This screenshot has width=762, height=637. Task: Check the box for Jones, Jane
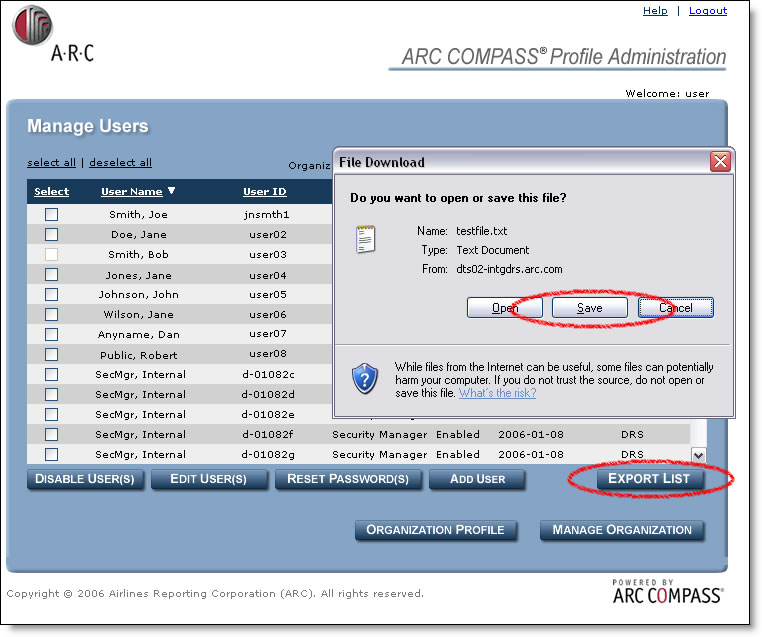pyautogui.click(x=52, y=275)
